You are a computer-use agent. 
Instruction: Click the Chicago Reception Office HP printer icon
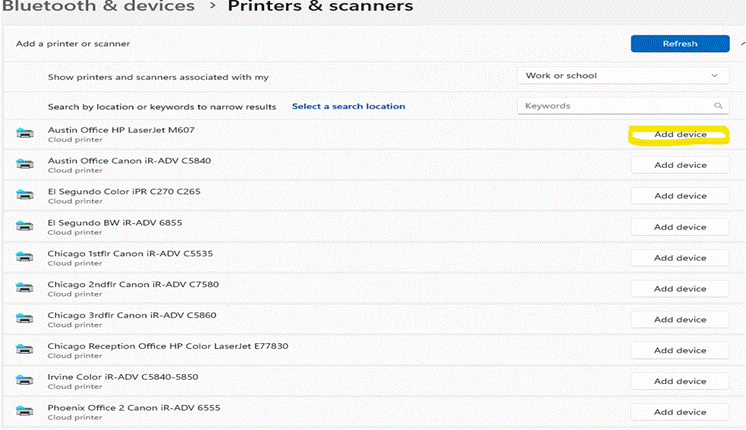point(25,350)
